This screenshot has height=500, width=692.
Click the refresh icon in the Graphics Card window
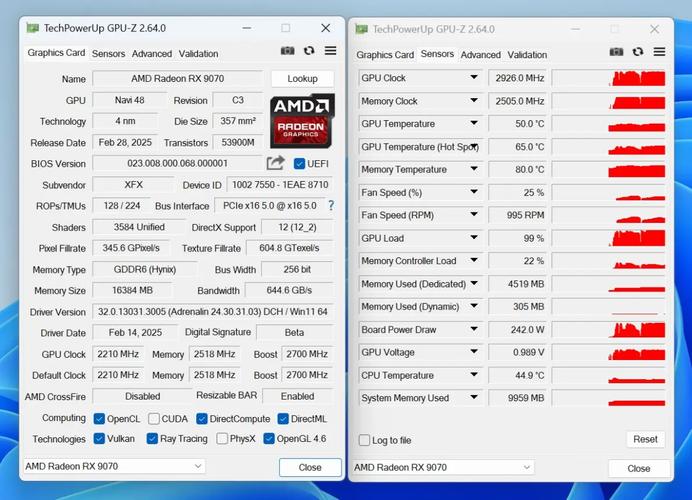(x=309, y=51)
